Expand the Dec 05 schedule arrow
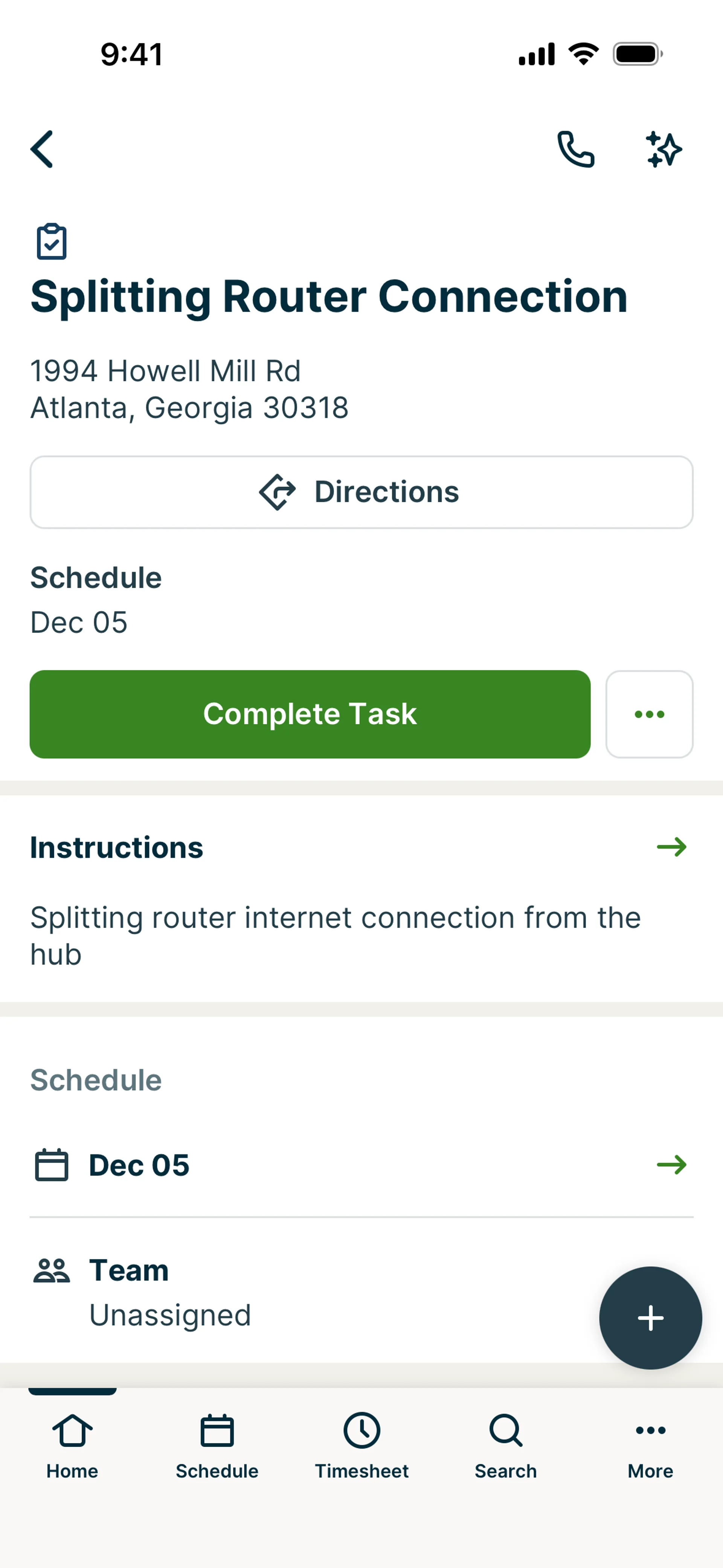This screenshot has height=1568, width=723. tap(671, 1165)
